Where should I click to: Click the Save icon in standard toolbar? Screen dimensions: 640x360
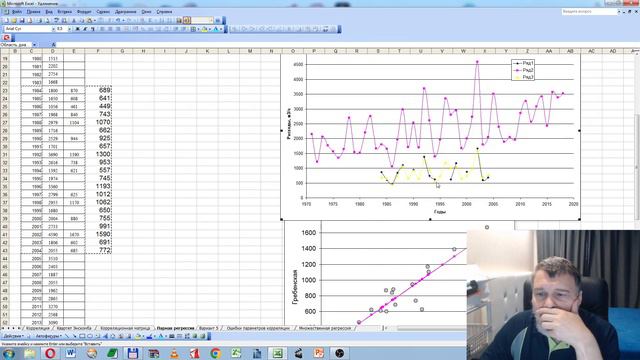click(22, 20)
